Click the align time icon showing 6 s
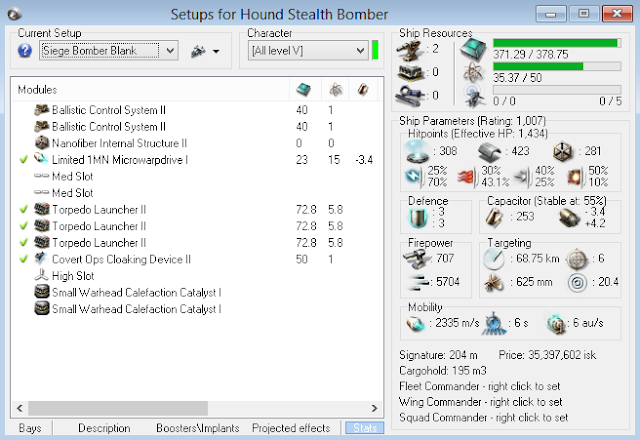The image size is (640, 440). (493, 324)
